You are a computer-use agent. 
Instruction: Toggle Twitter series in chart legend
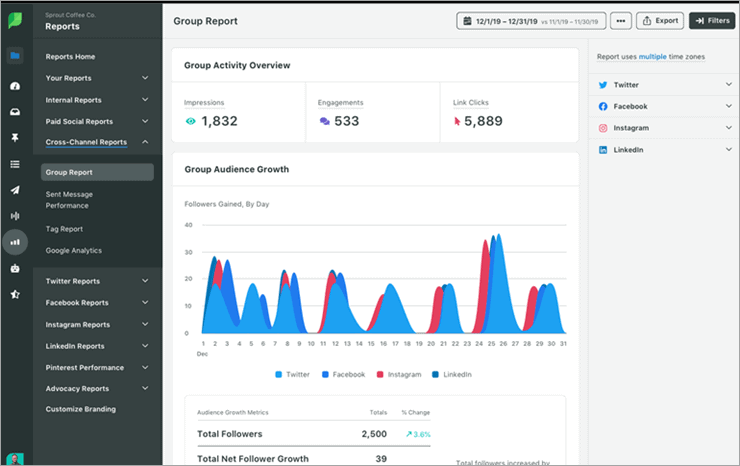[291, 374]
